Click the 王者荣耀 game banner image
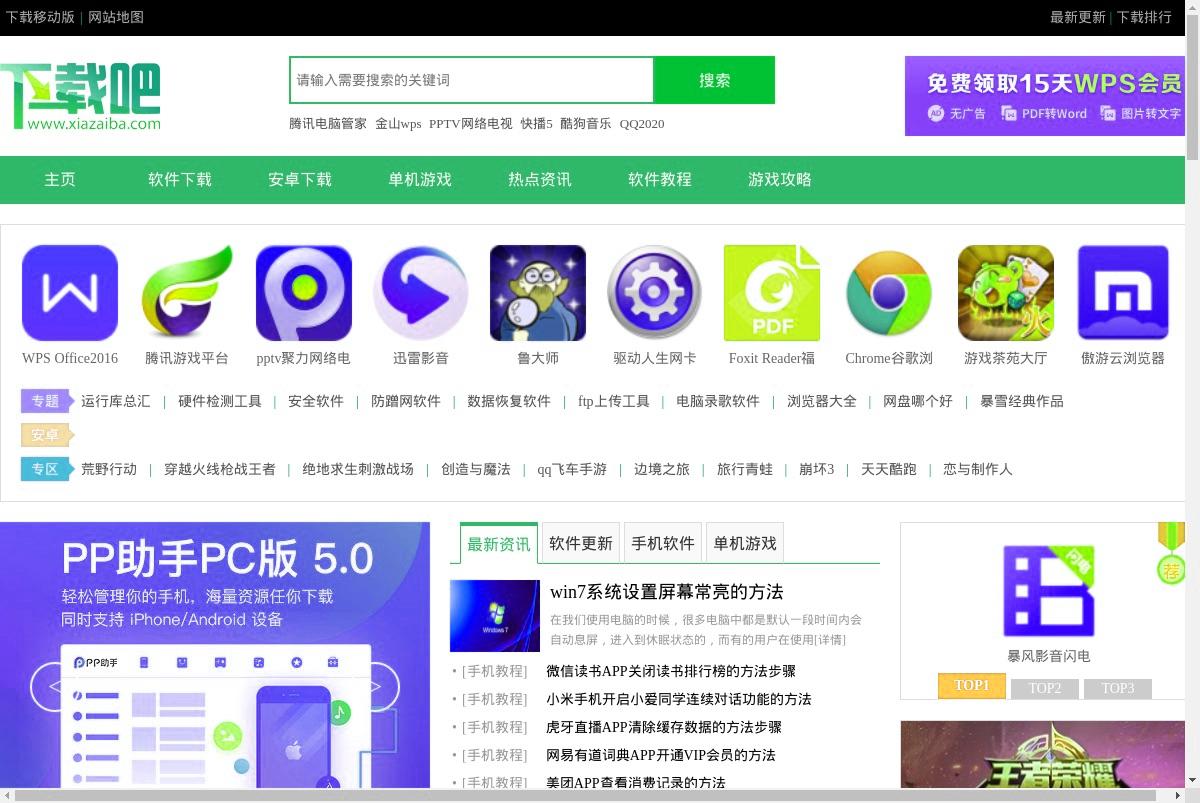Viewport: 1200px width, 803px height. [x=1042, y=754]
